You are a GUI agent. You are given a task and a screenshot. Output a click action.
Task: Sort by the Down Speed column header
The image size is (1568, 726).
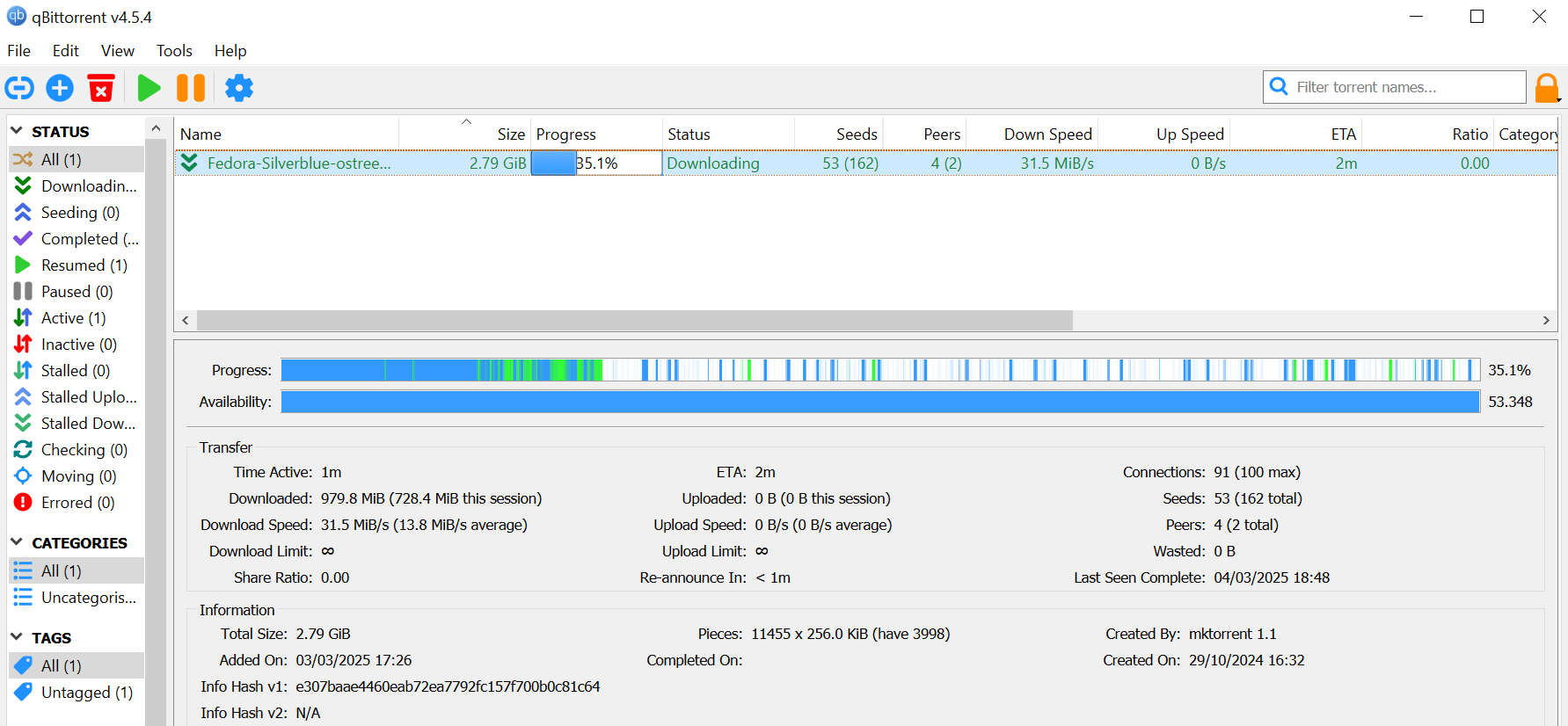pyautogui.click(x=1032, y=134)
